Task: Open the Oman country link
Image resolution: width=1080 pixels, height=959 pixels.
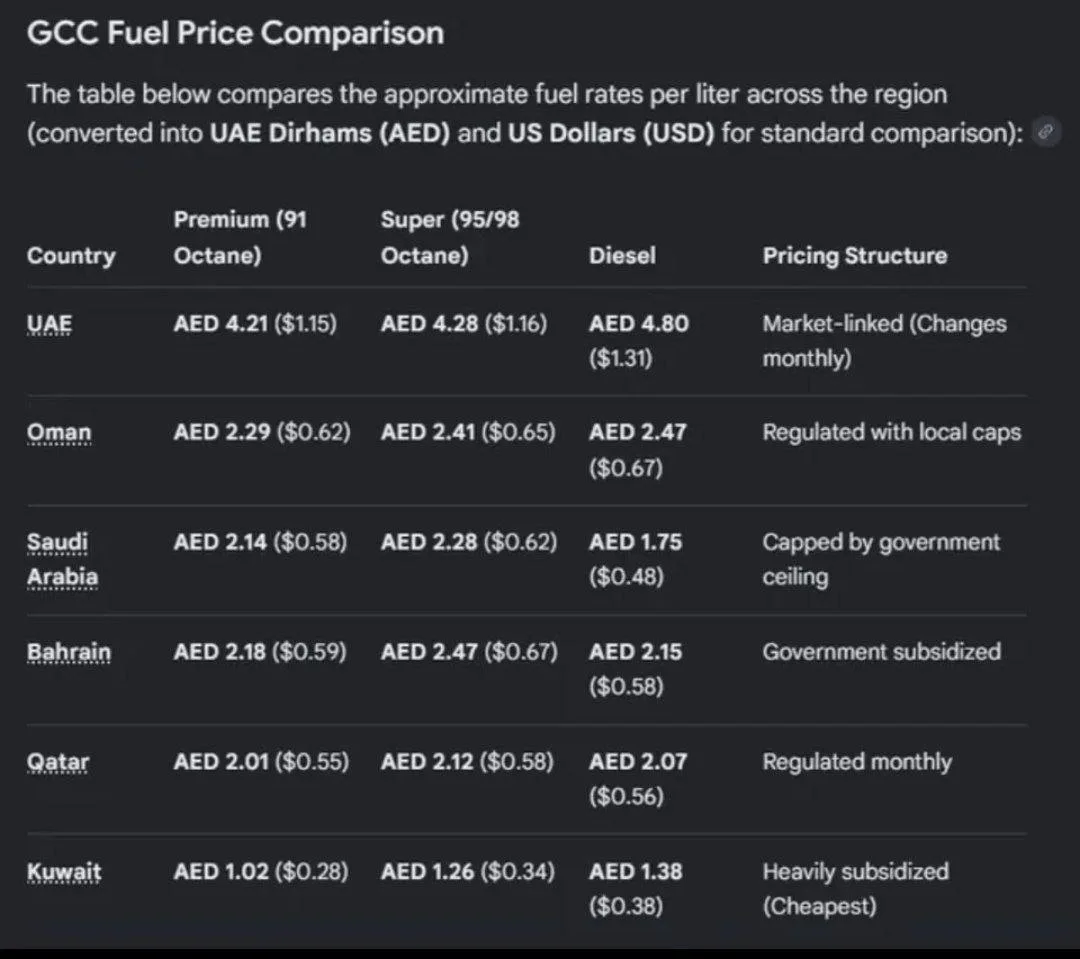Action: point(59,433)
